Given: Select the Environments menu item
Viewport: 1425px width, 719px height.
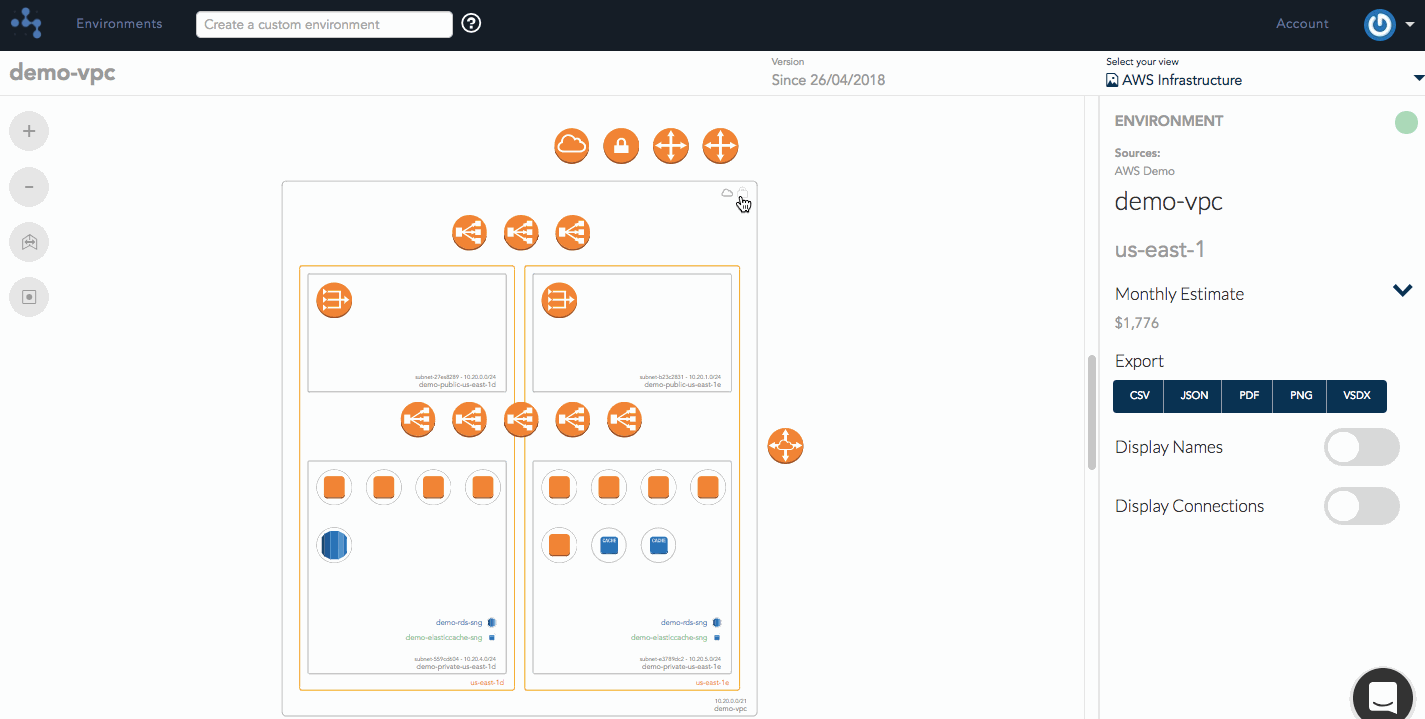Looking at the screenshot, I should point(119,23).
